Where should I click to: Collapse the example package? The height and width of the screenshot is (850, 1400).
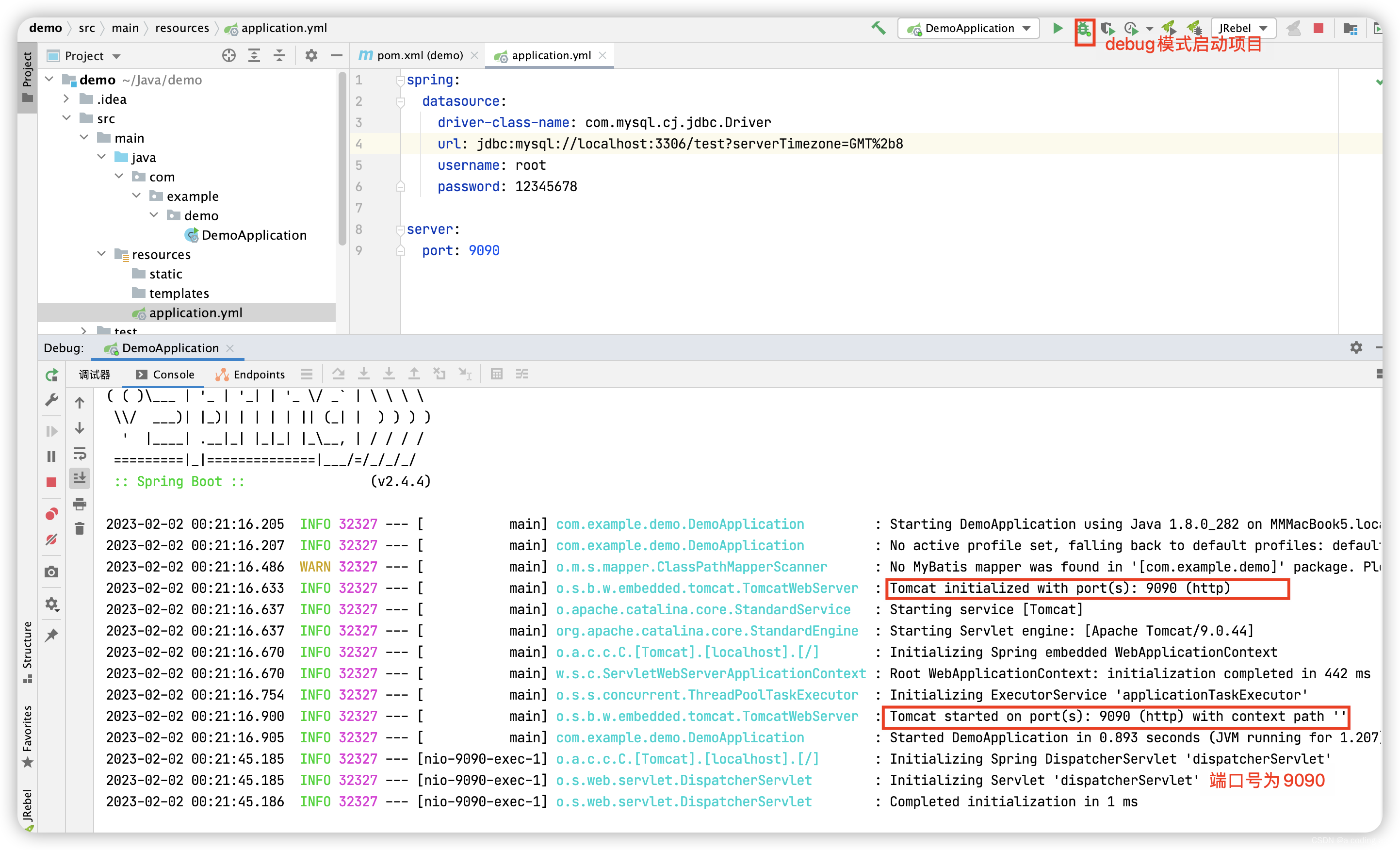click(x=136, y=196)
